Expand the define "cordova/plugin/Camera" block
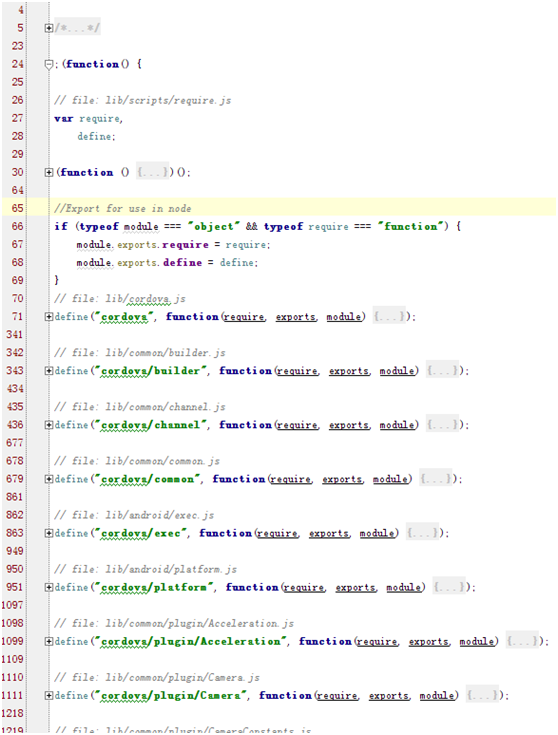 (x=49, y=696)
